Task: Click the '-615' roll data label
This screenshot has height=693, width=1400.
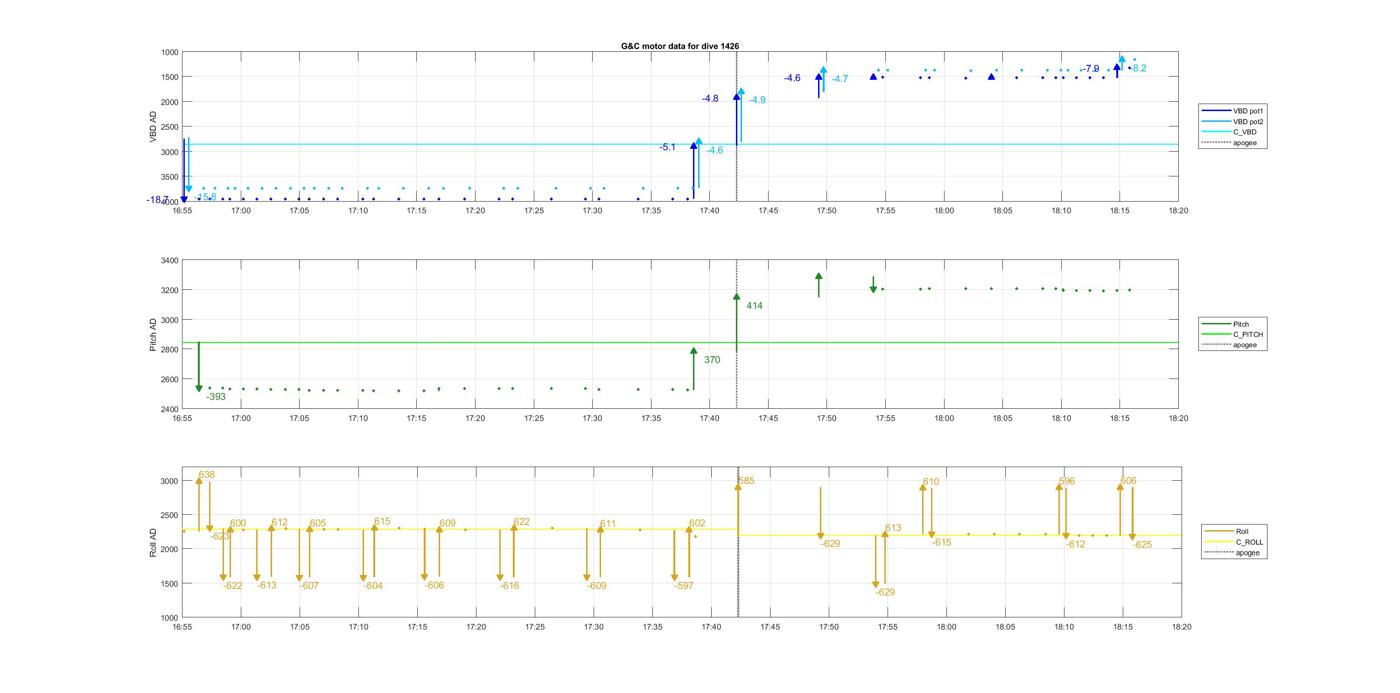Action: click(x=942, y=542)
